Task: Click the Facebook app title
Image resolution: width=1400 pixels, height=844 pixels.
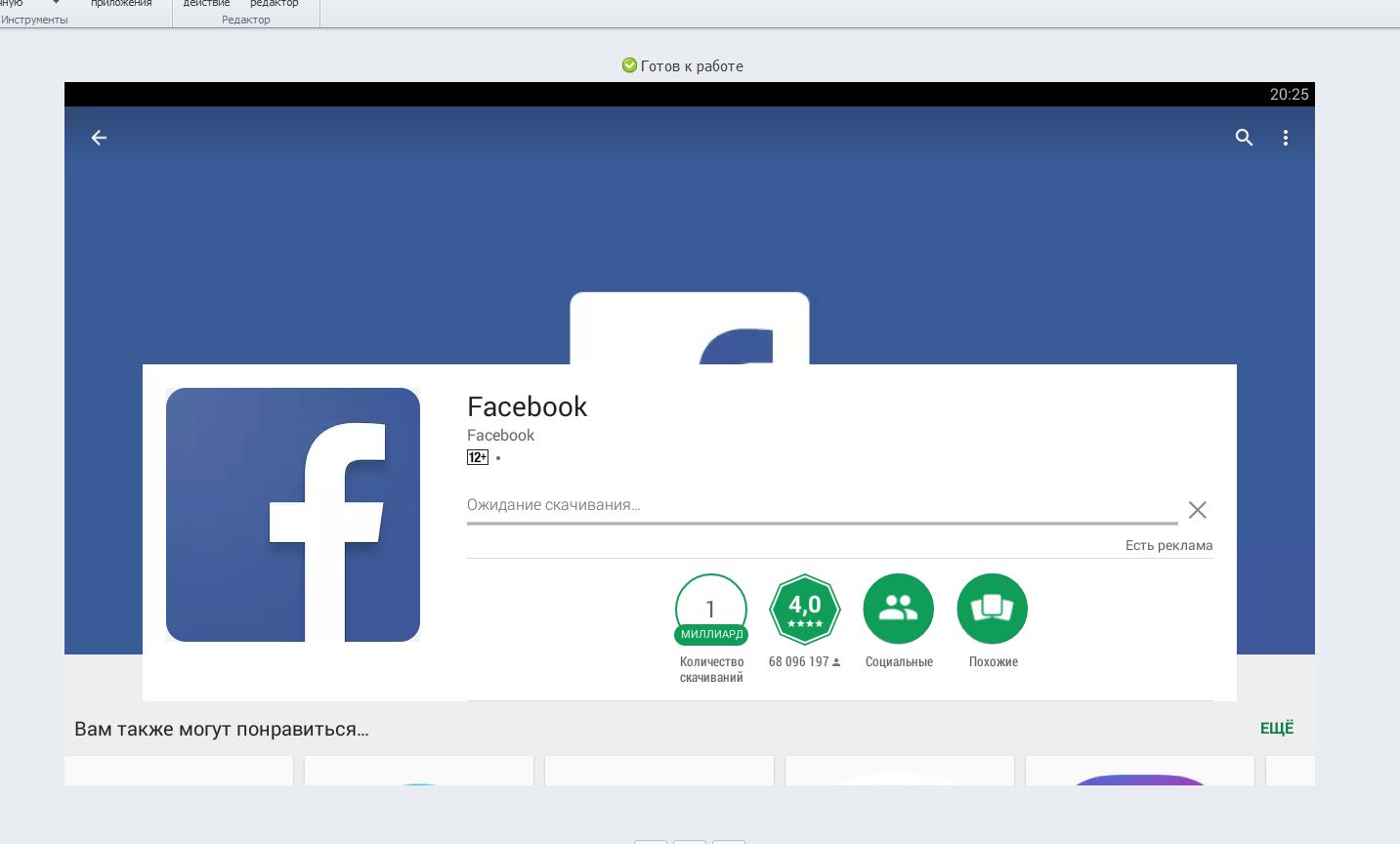Action: (x=527, y=406)
